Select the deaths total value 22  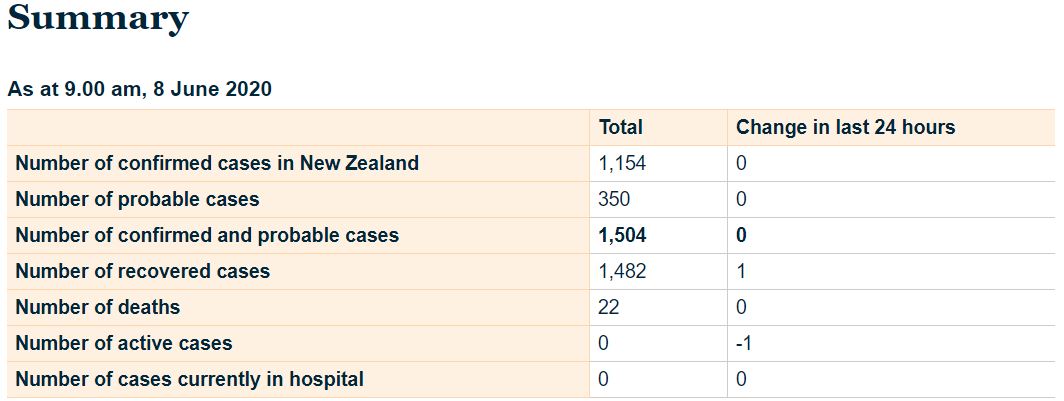point(609,307)
